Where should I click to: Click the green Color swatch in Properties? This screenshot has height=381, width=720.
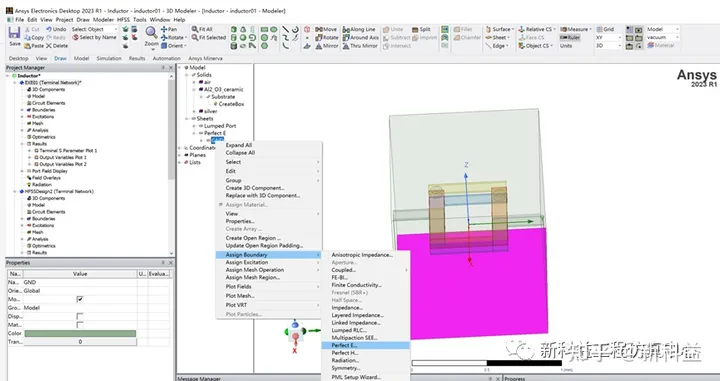80,333
